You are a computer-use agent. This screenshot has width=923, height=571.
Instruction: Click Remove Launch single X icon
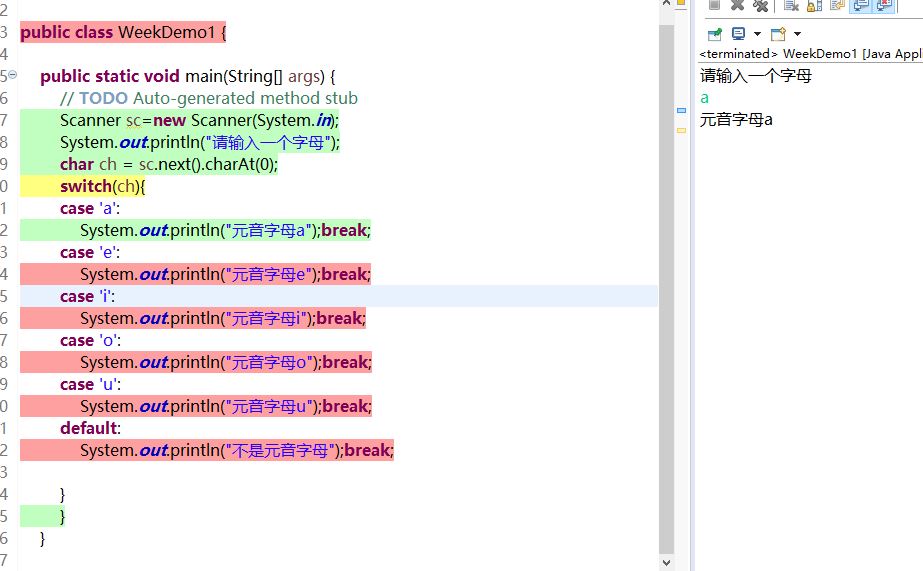[x=737, y=5]
